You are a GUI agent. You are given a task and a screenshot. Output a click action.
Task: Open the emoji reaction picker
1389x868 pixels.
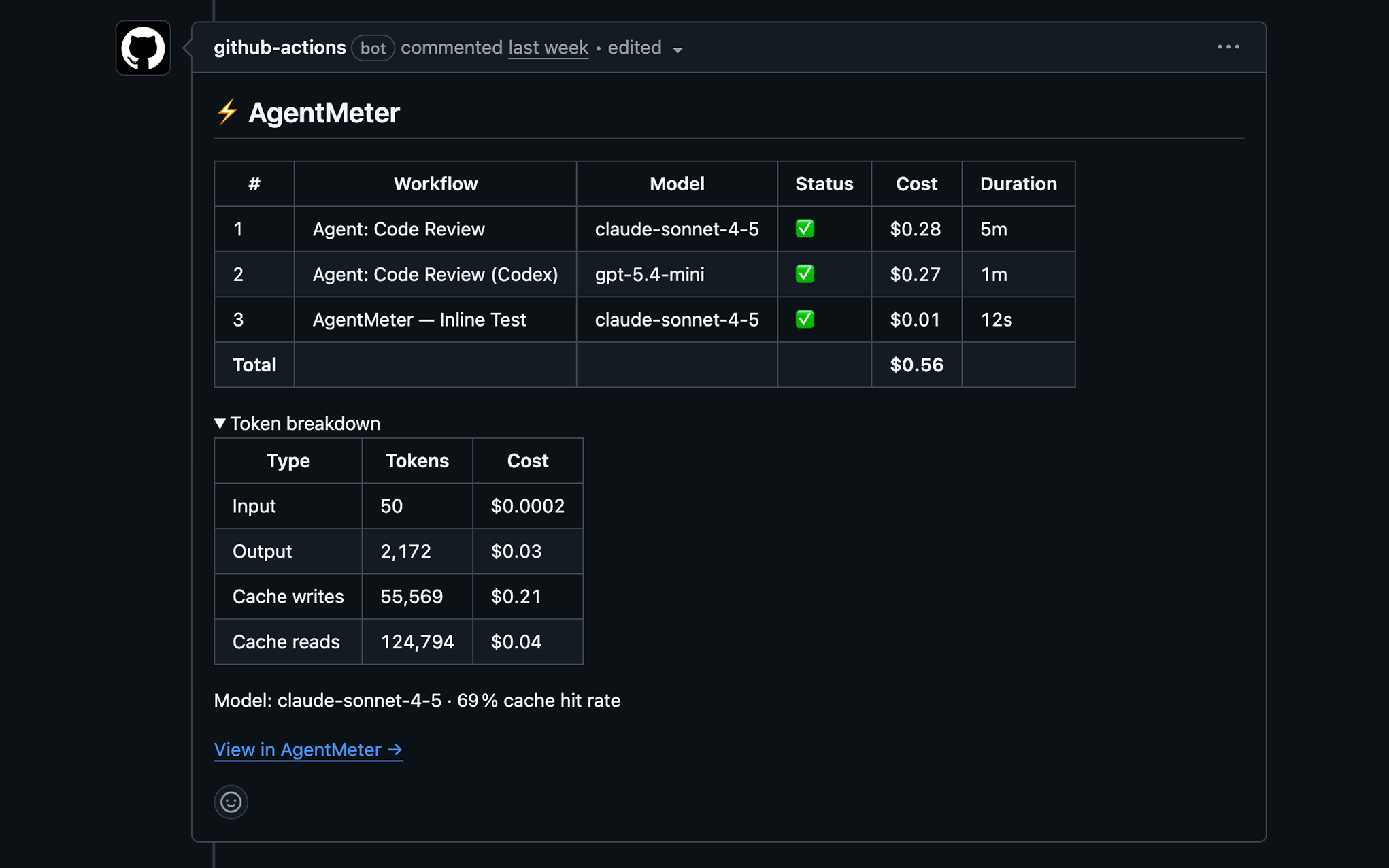pyautogui.click(x=231, y=802)
